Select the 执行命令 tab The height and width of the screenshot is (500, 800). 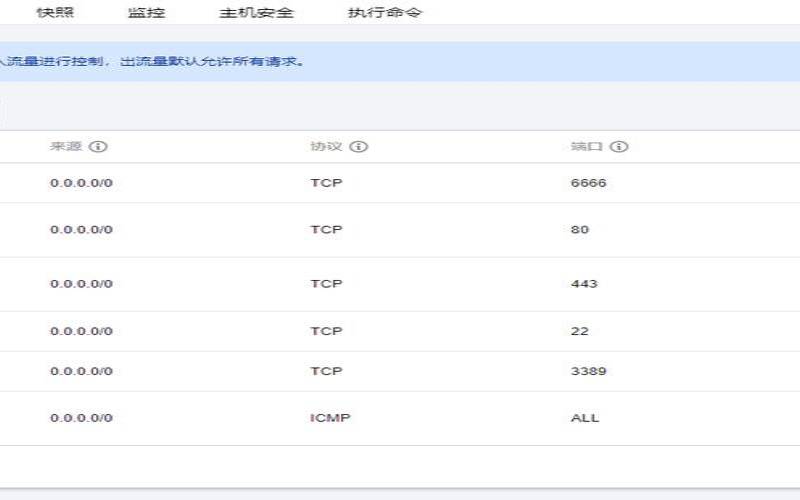[385, 12]
